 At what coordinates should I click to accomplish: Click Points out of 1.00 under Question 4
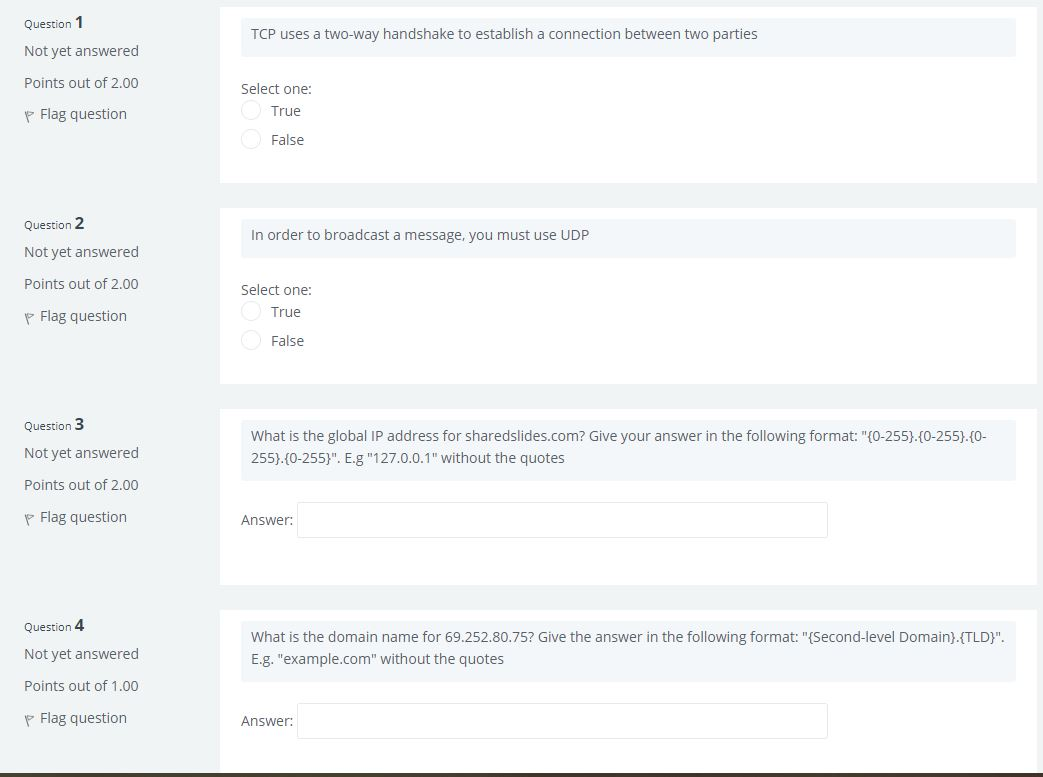click(x=81, y=686)
